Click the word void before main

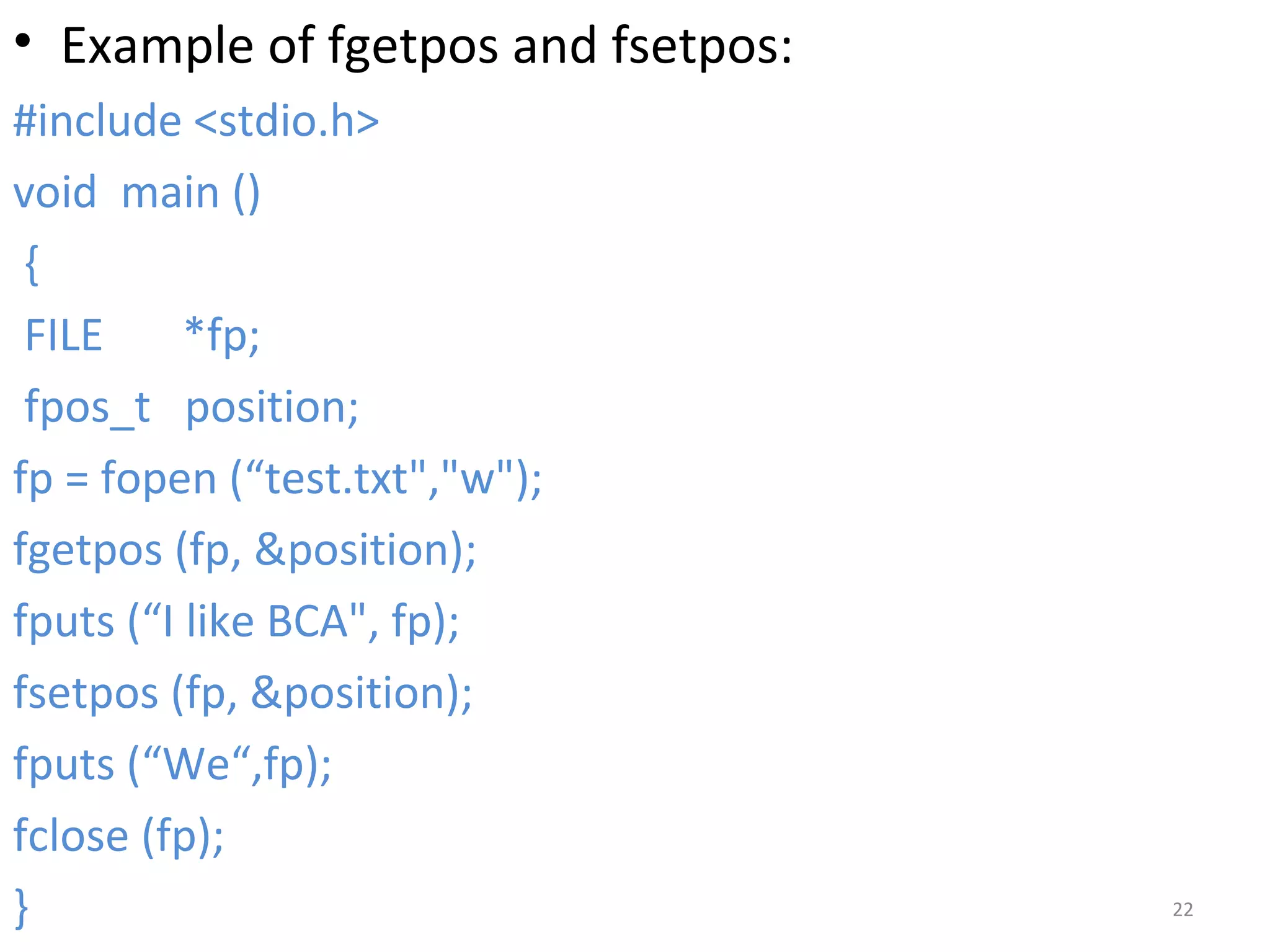click(x=55, y=193)
